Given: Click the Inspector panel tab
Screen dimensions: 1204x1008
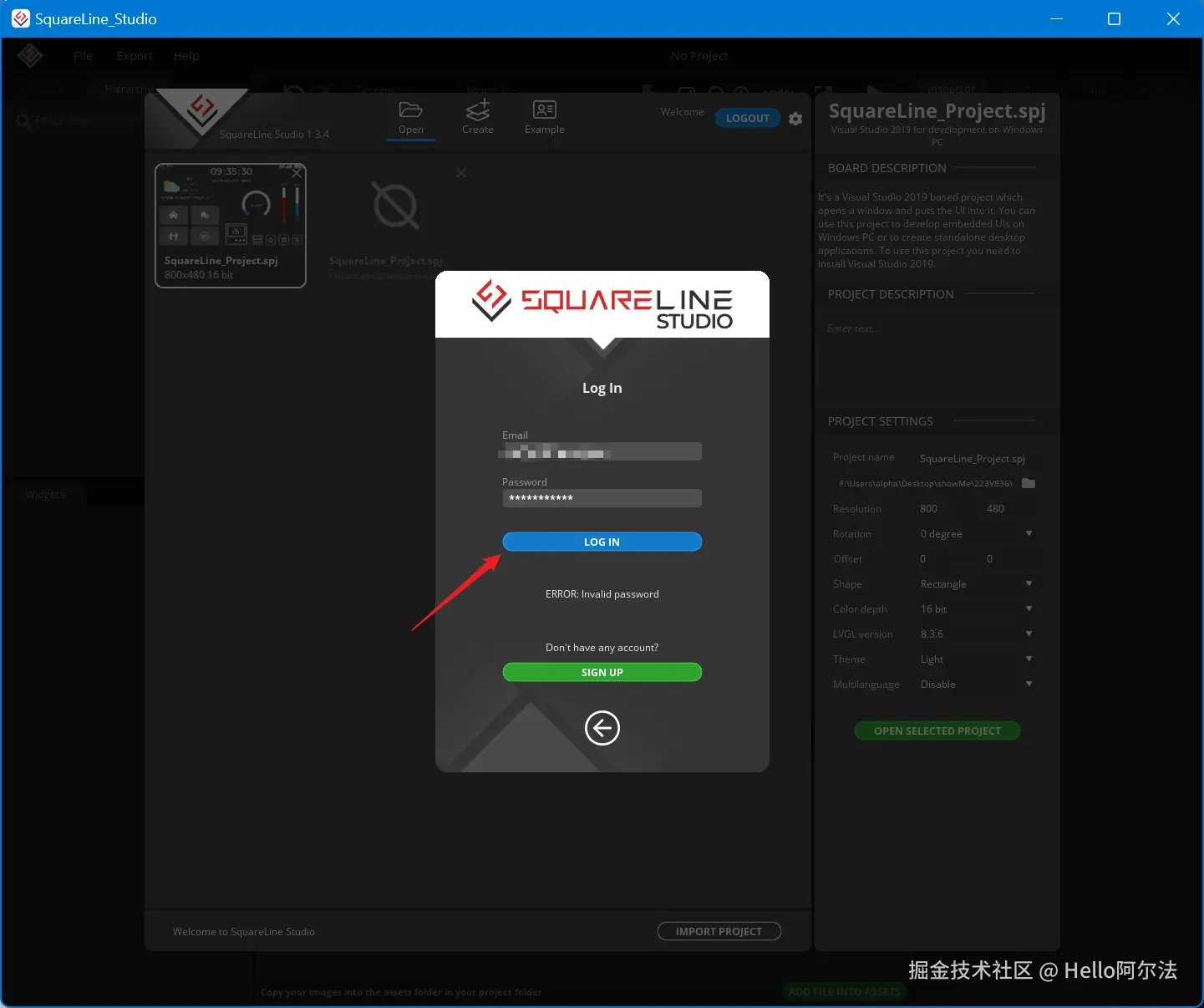Looking at the screenshot, I should (x=951, y=89).
